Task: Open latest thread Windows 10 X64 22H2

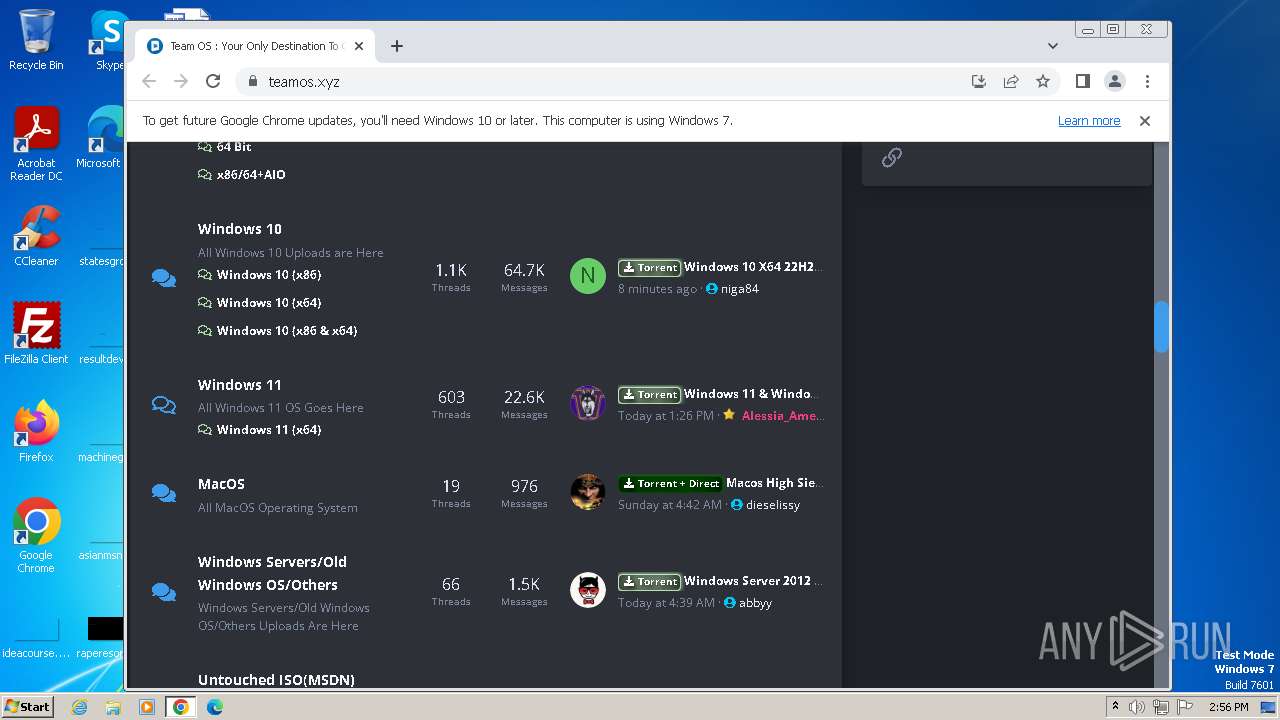Action: tap(753, 267)
